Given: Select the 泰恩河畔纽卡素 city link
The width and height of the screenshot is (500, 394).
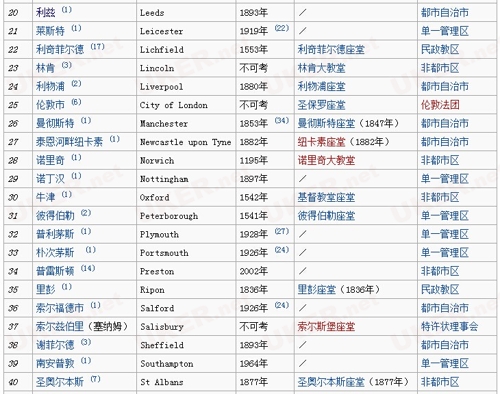Looking at the screenshot, I should [69, 142].
